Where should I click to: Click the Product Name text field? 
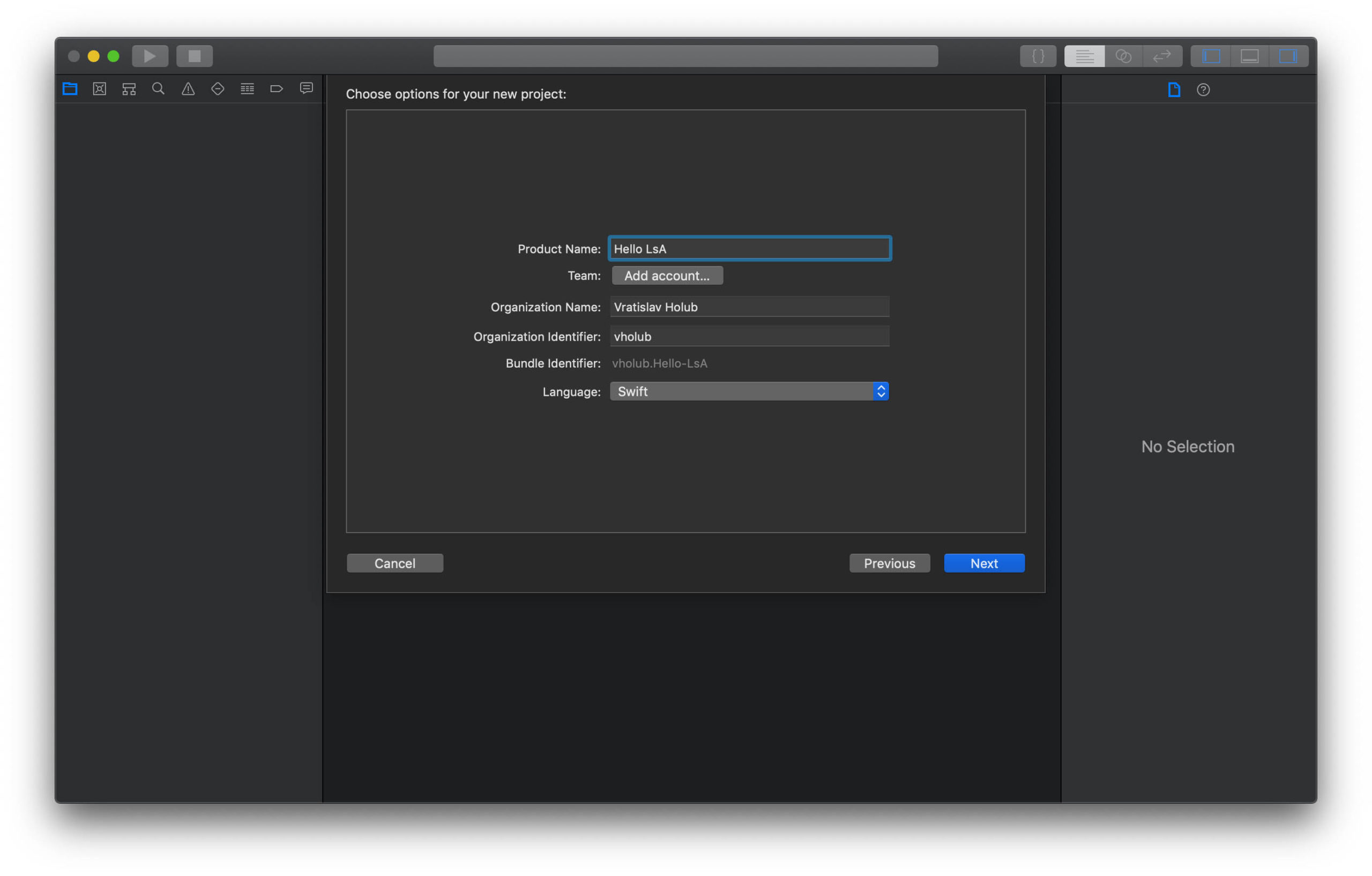(749, 249)
